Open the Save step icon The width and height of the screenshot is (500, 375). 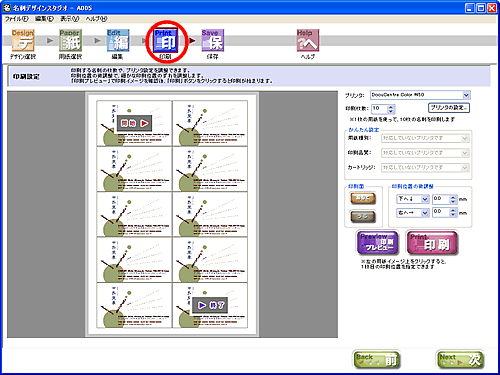213,40
